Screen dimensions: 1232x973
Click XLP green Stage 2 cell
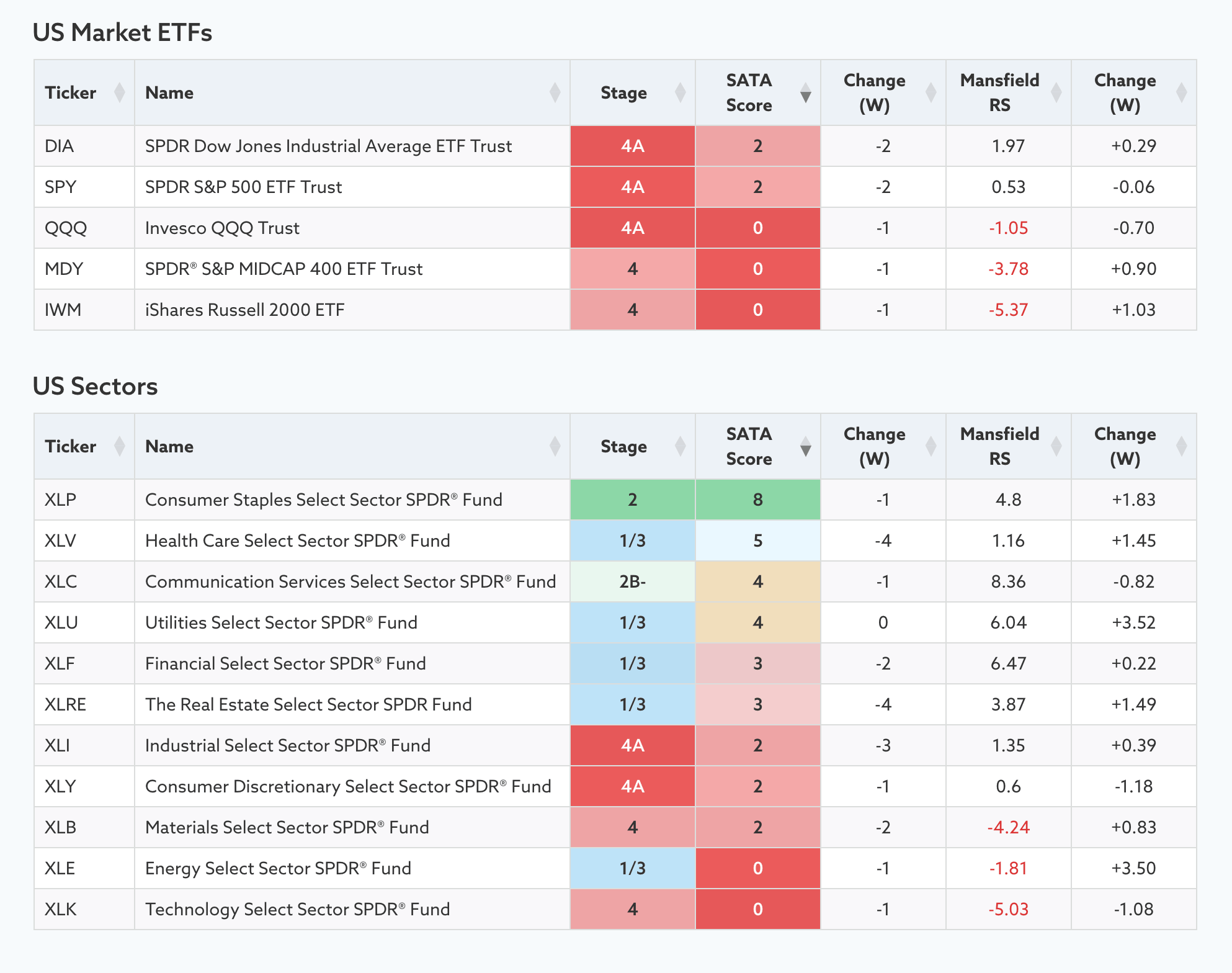pyautogui.click(x=633, y=500)
